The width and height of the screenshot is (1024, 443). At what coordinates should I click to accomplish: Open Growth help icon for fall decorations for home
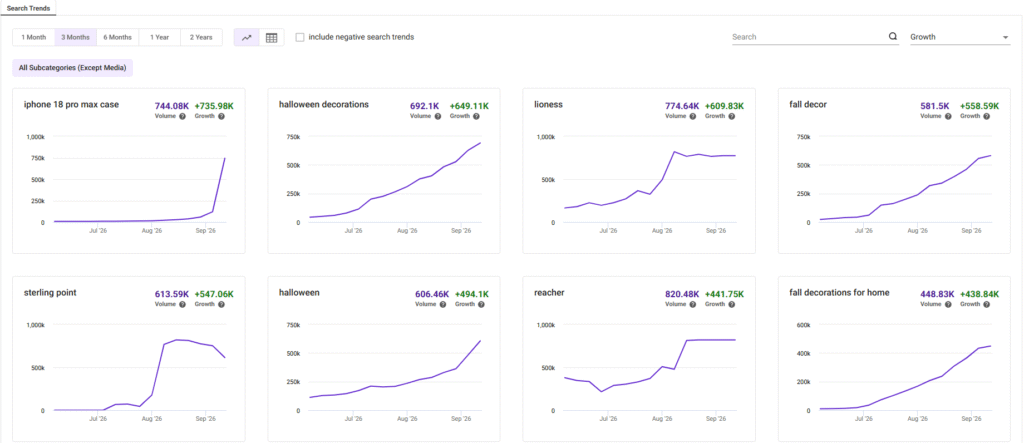[987, 304]
